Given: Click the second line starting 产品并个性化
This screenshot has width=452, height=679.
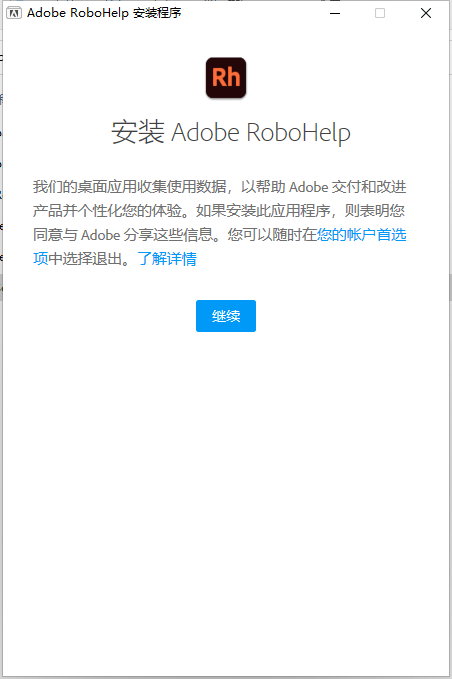Looking at the screenshot, I should tap(219, 211).
